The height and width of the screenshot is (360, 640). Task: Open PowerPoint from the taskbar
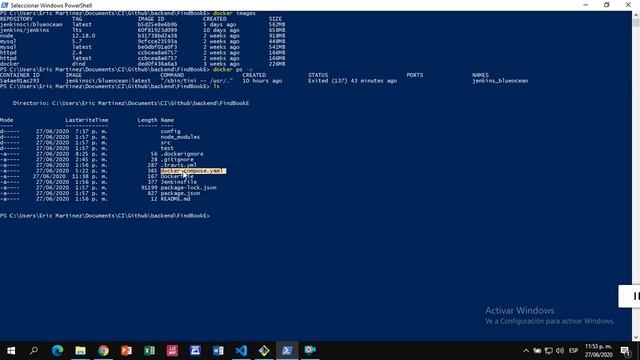(x=127, y=350)
